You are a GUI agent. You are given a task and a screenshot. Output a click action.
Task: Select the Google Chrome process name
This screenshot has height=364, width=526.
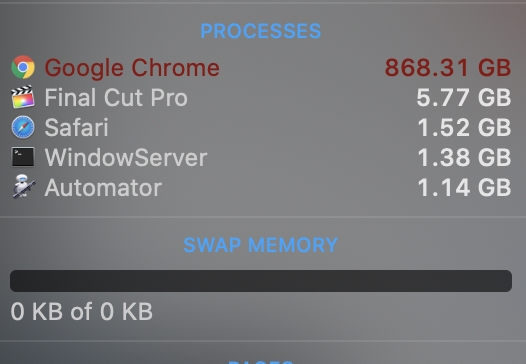[132, 68]
